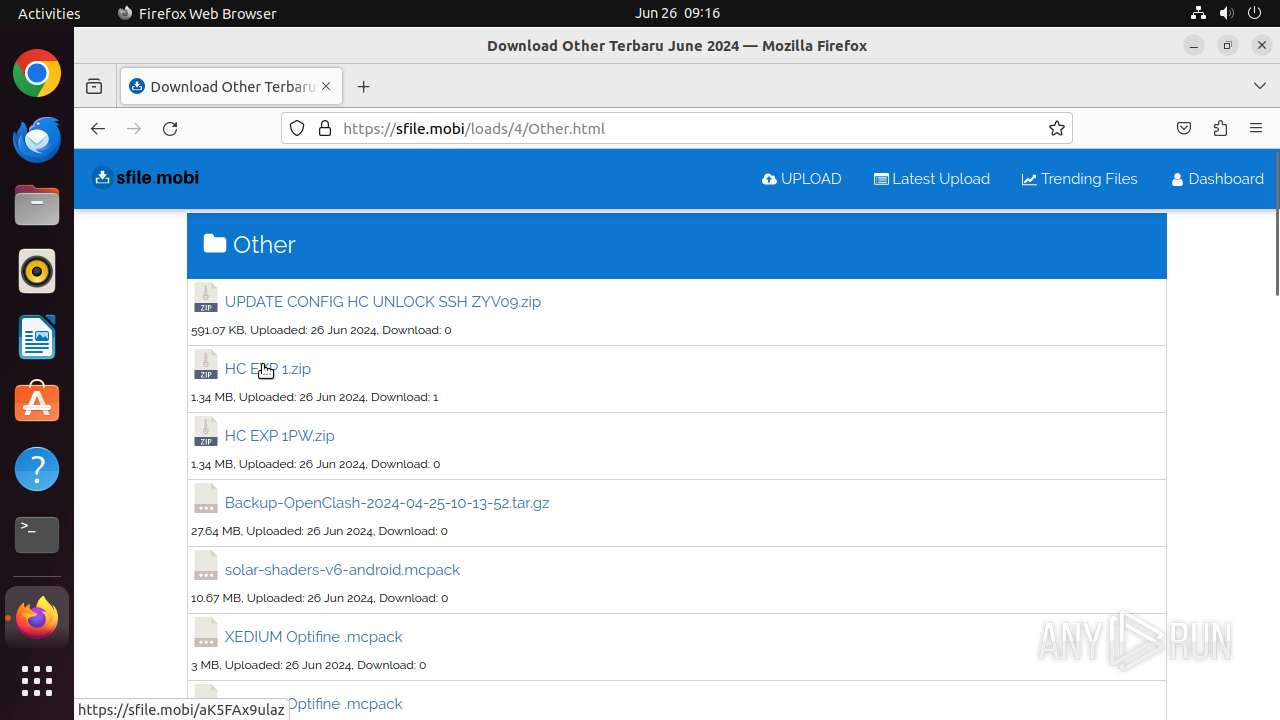Open HC EXP 1.zip file link

(x=268, y=368)
